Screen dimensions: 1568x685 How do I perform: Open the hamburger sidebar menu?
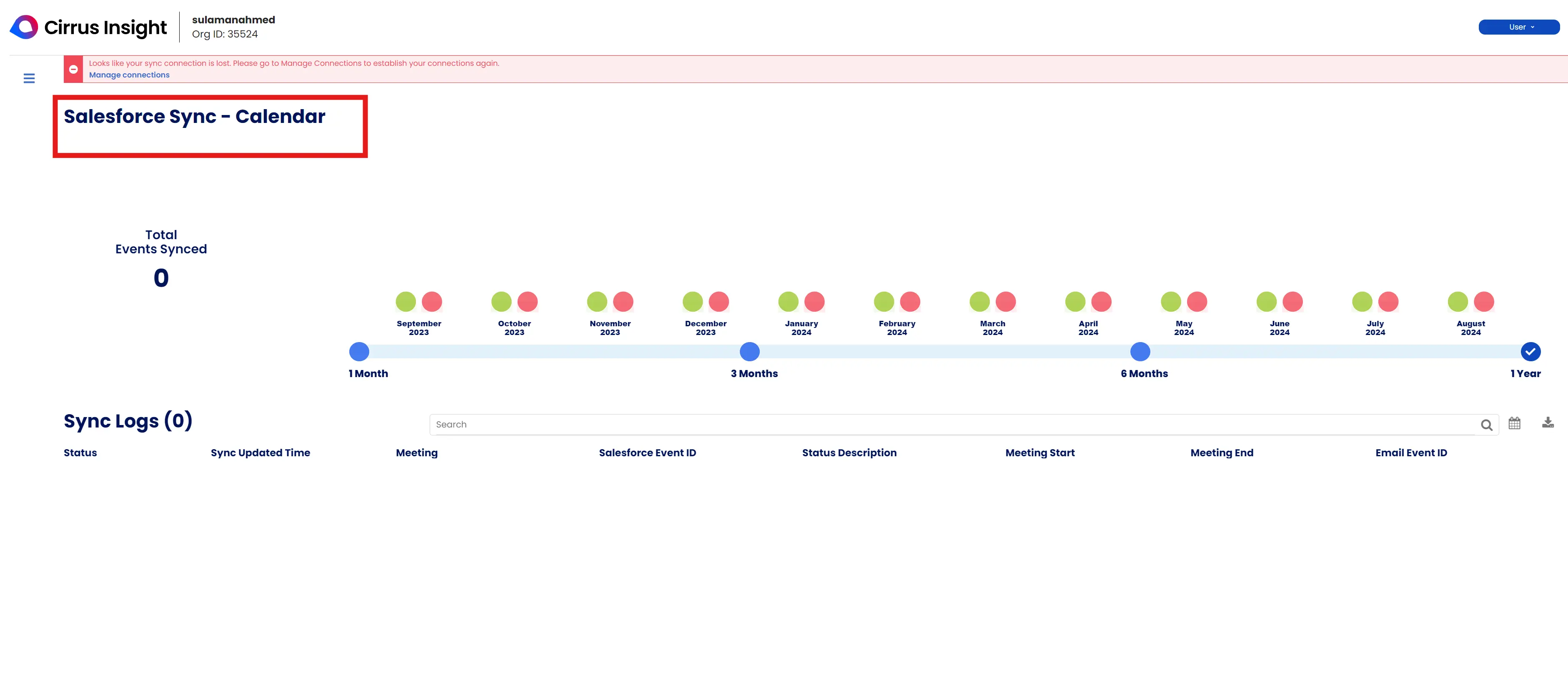tap(29, 78)
